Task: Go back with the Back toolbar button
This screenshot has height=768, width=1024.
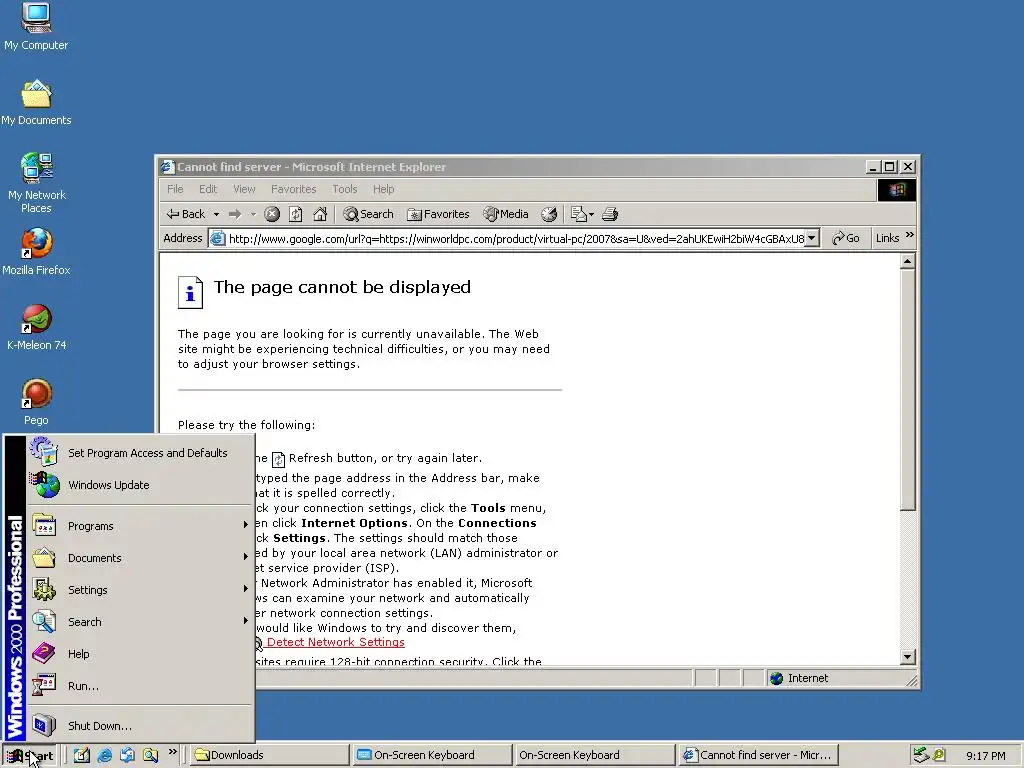Action: pyautogui.click(x=185, y=214)
